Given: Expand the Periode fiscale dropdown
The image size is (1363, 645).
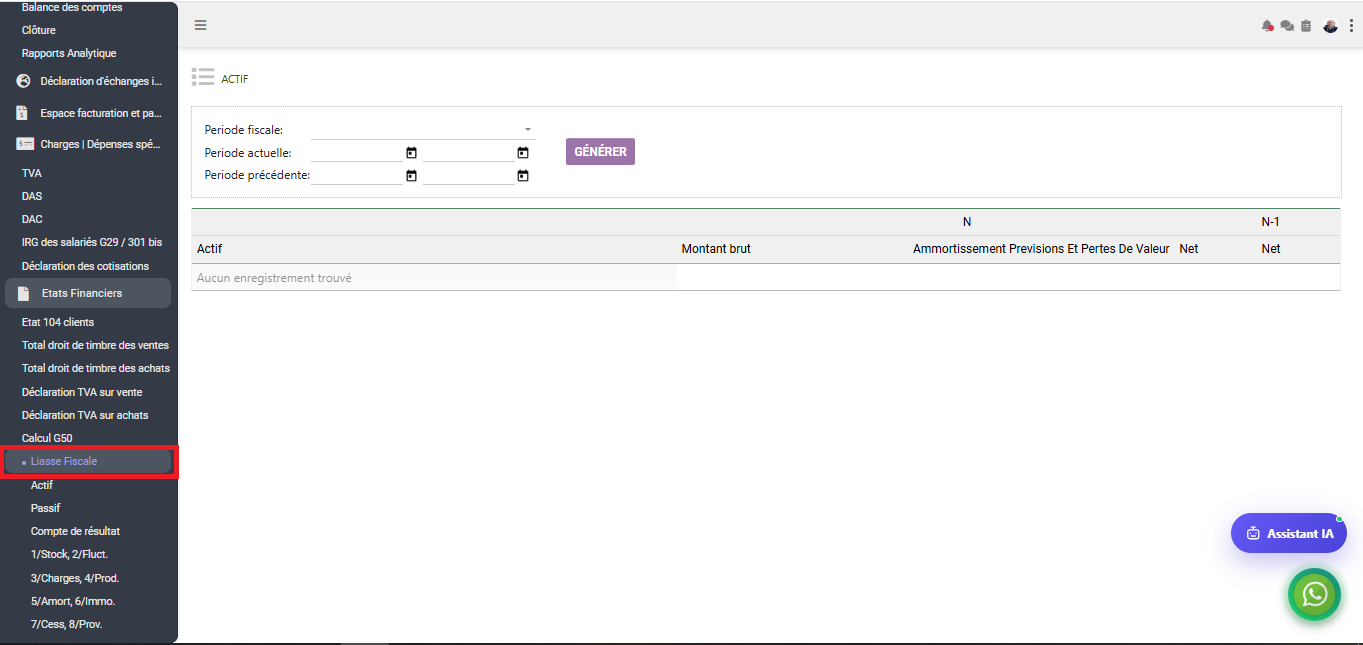Looking at the screenshot, I should pos(423,129).
